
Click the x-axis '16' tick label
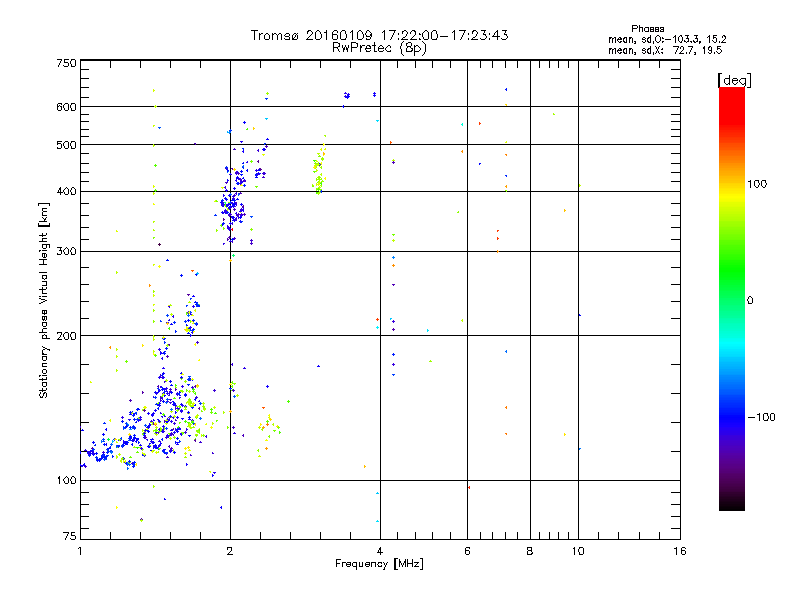click(680, 551)
